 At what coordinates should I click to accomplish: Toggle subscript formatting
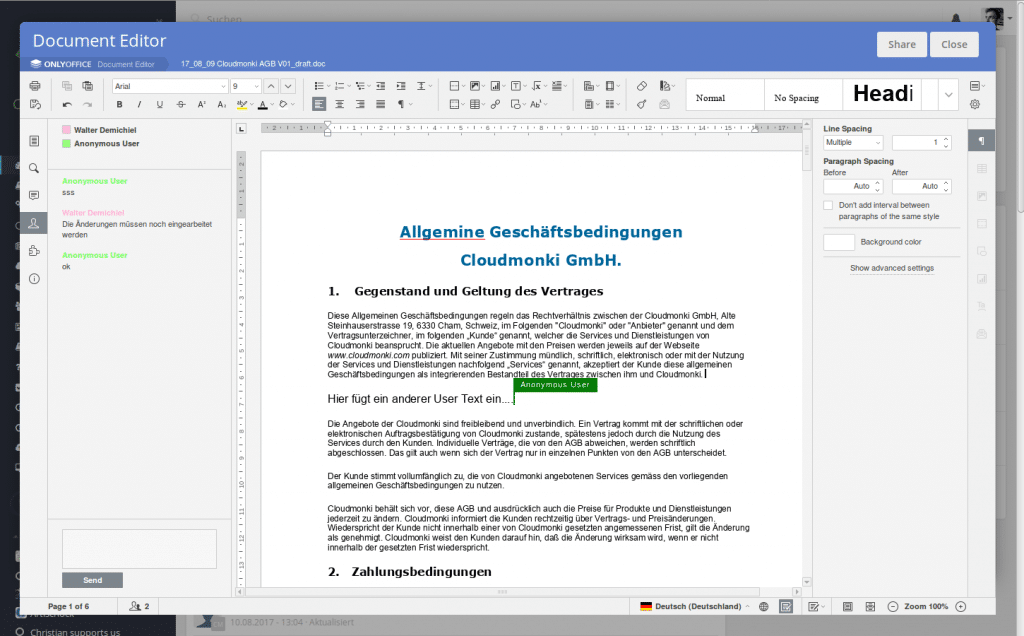tap(221, 104)
